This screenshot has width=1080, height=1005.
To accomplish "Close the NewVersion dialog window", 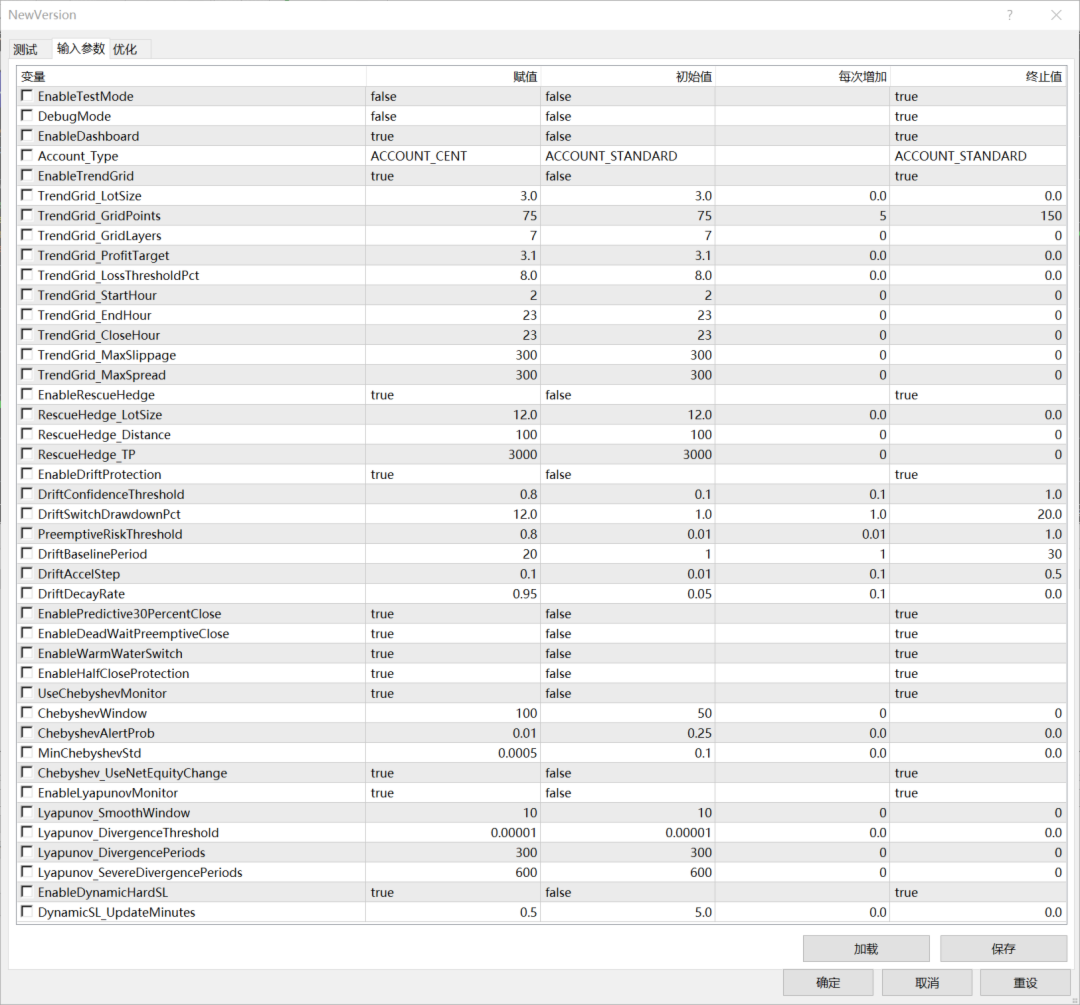I will tap(1056, 15).
